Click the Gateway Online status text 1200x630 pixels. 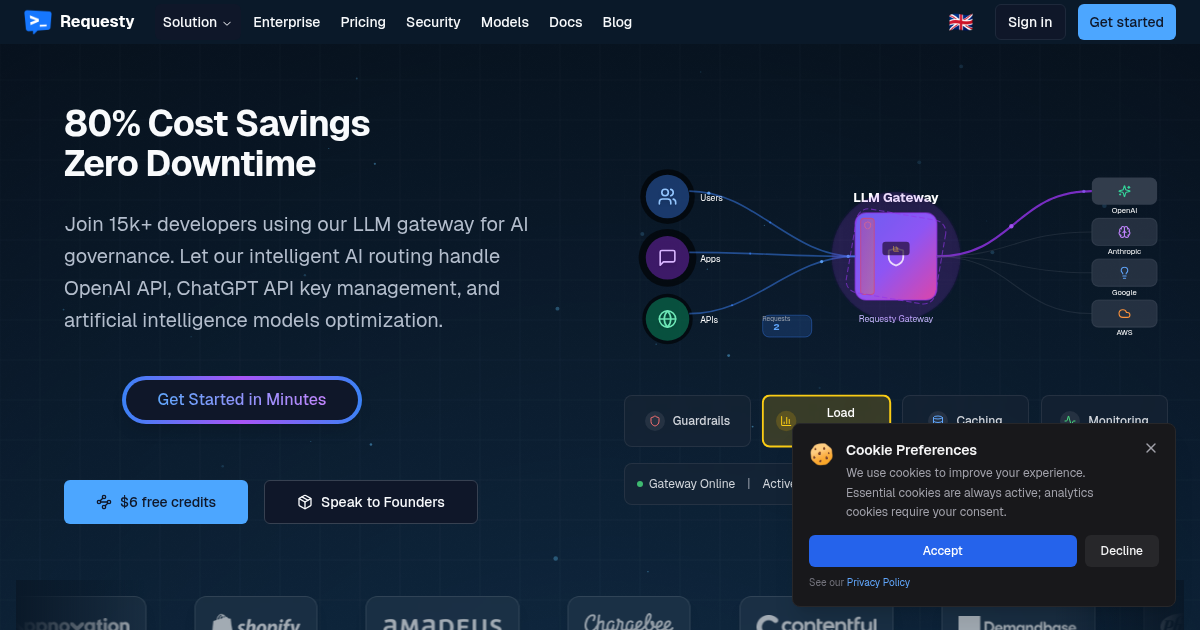pos(692,484)
